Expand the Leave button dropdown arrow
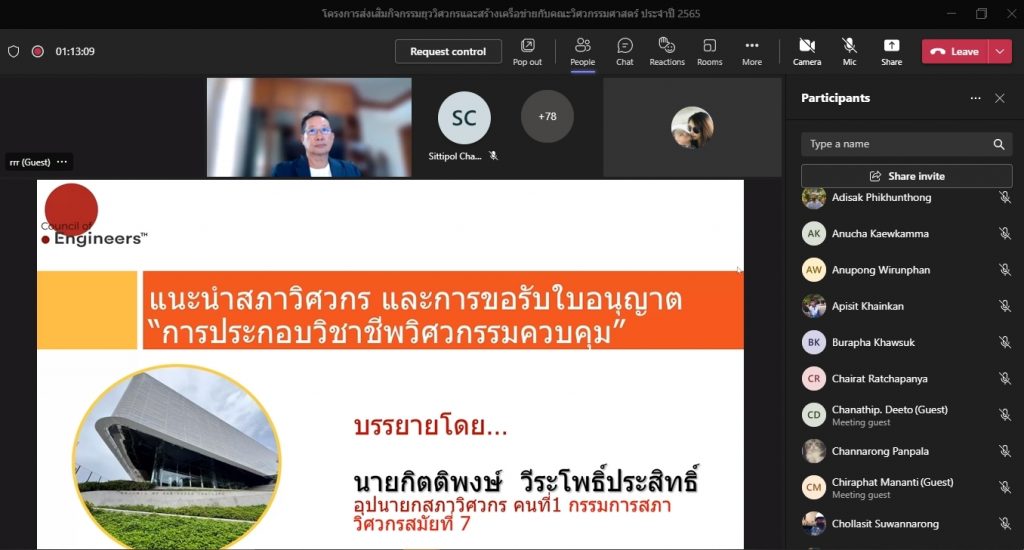The image size is (1024, 550). [1000, 51]
